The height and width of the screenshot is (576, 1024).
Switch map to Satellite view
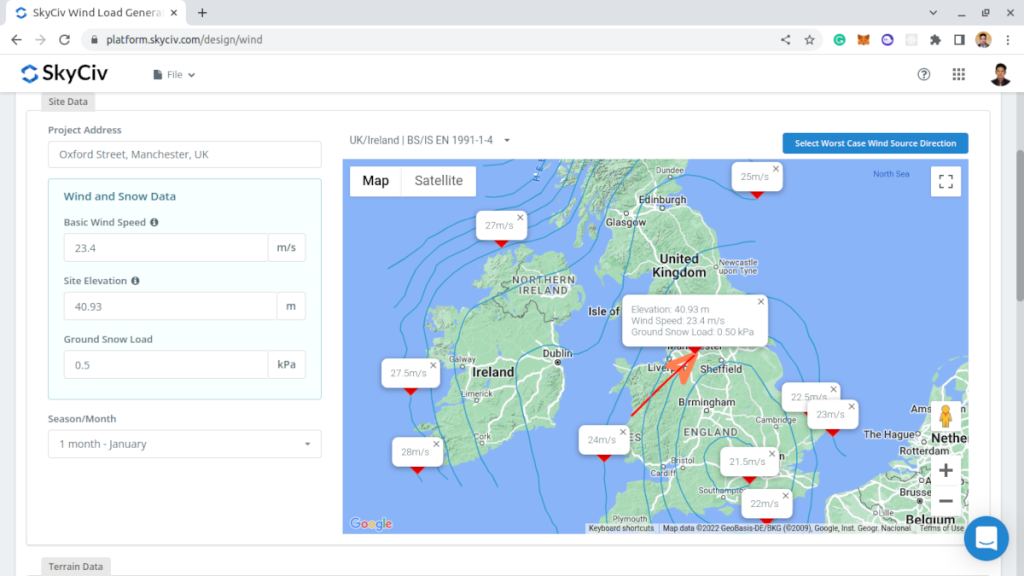pyautogui.click(x=438, y=181)
